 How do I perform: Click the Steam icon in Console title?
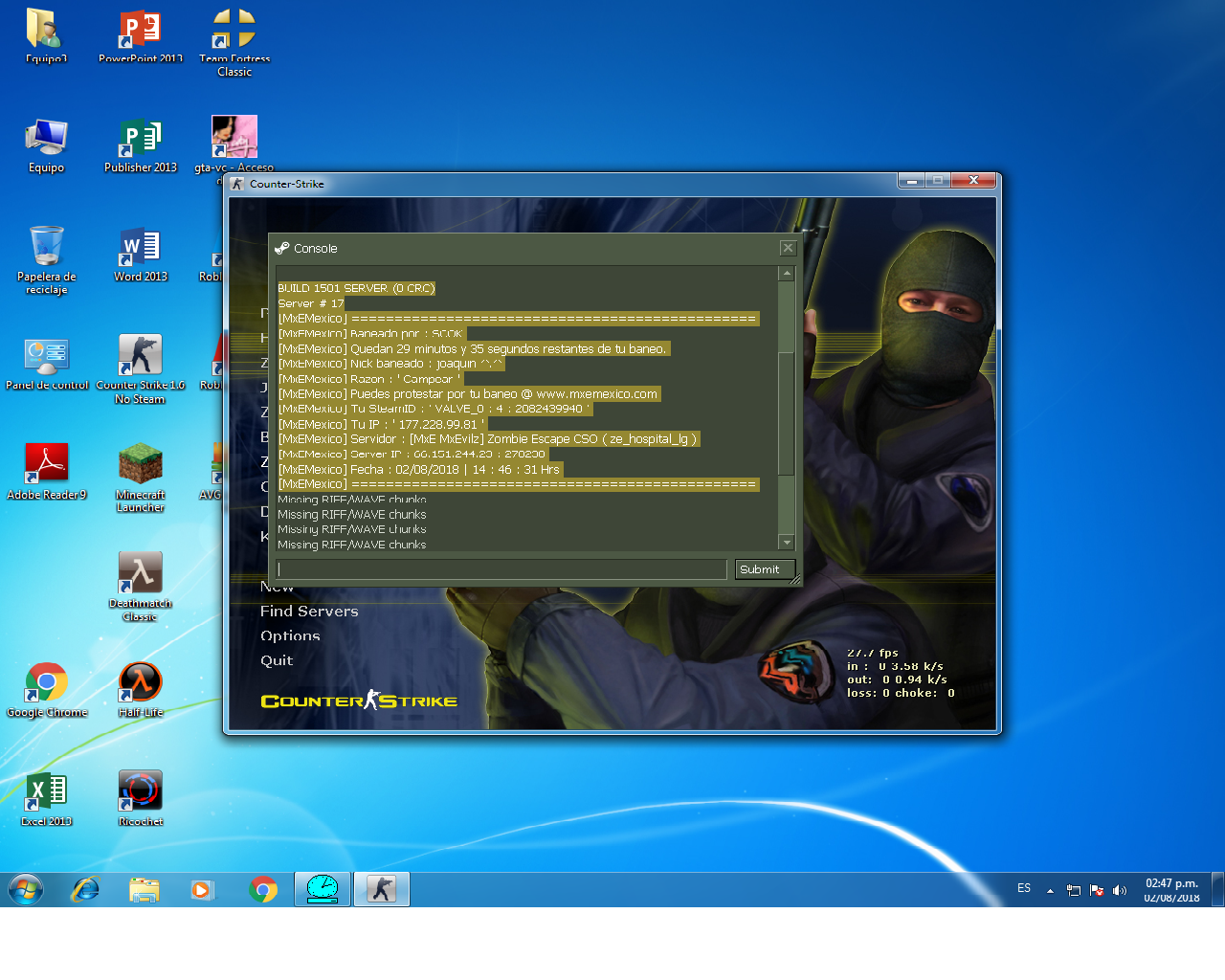click(282, 248)
